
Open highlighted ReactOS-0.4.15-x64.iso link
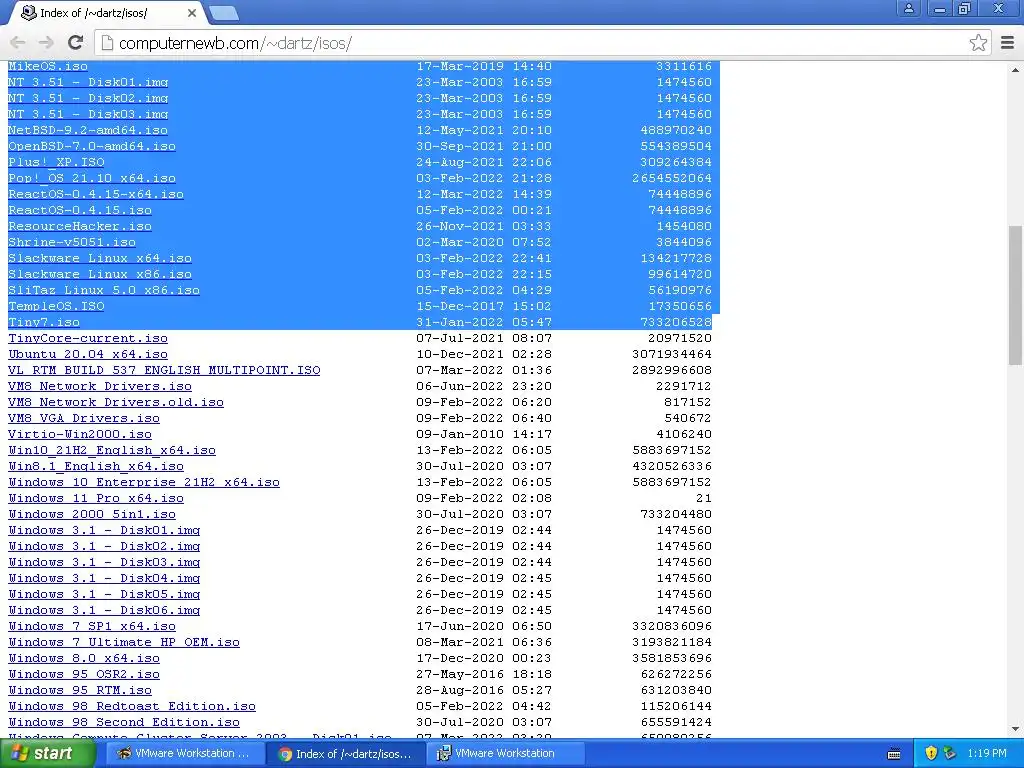(x=96, y=194)
